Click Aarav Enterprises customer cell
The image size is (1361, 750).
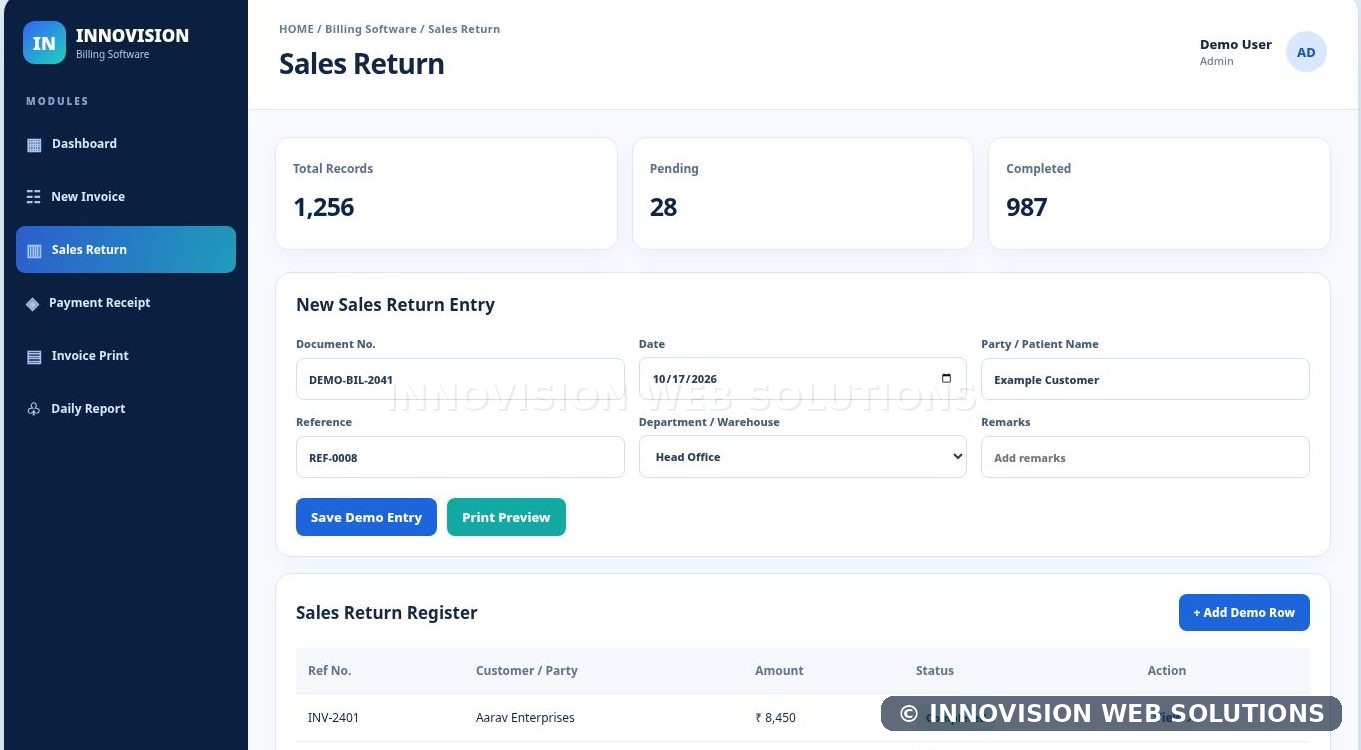[525, 718]
